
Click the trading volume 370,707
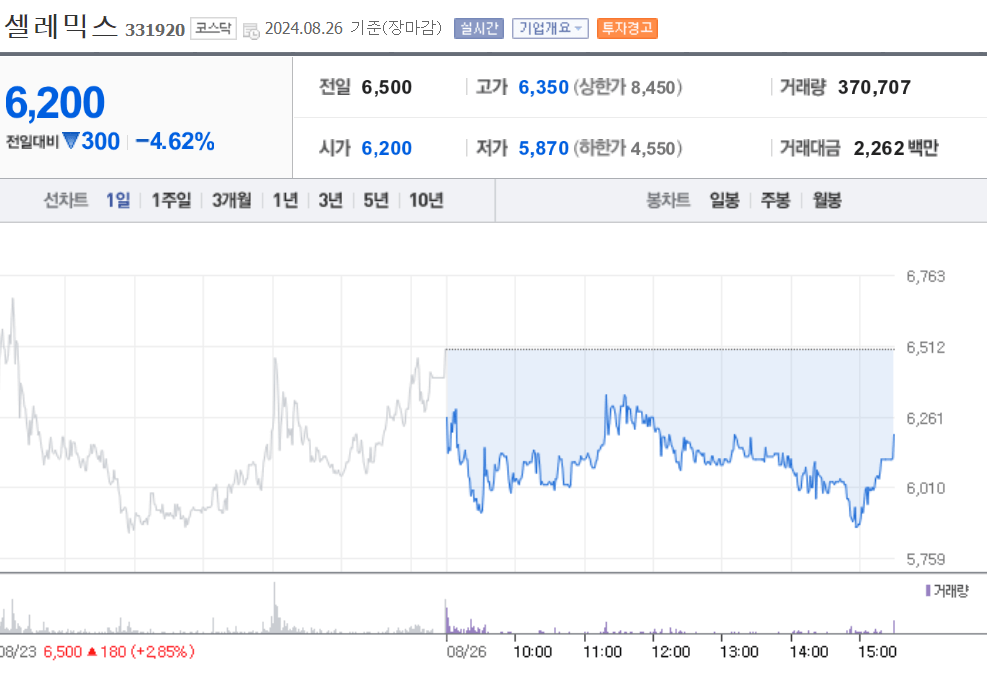874,87
